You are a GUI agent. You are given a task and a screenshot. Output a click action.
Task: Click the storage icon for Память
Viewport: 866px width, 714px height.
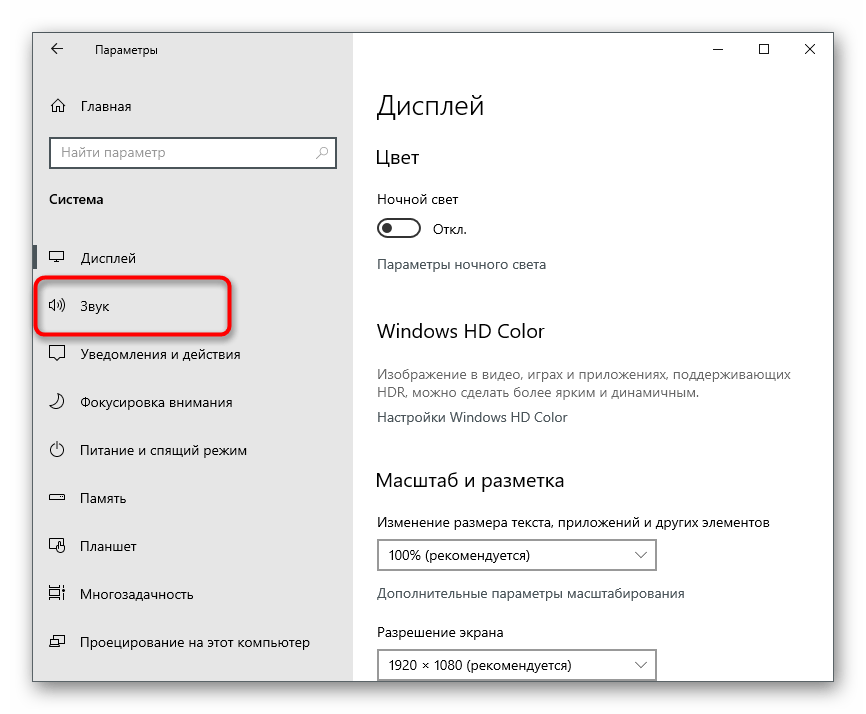(58, 498)
